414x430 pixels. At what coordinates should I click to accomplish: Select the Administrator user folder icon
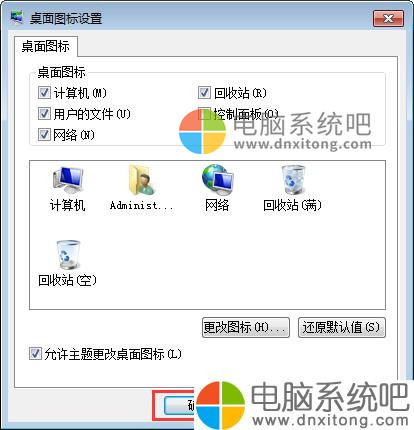click(x=142, y=180)
